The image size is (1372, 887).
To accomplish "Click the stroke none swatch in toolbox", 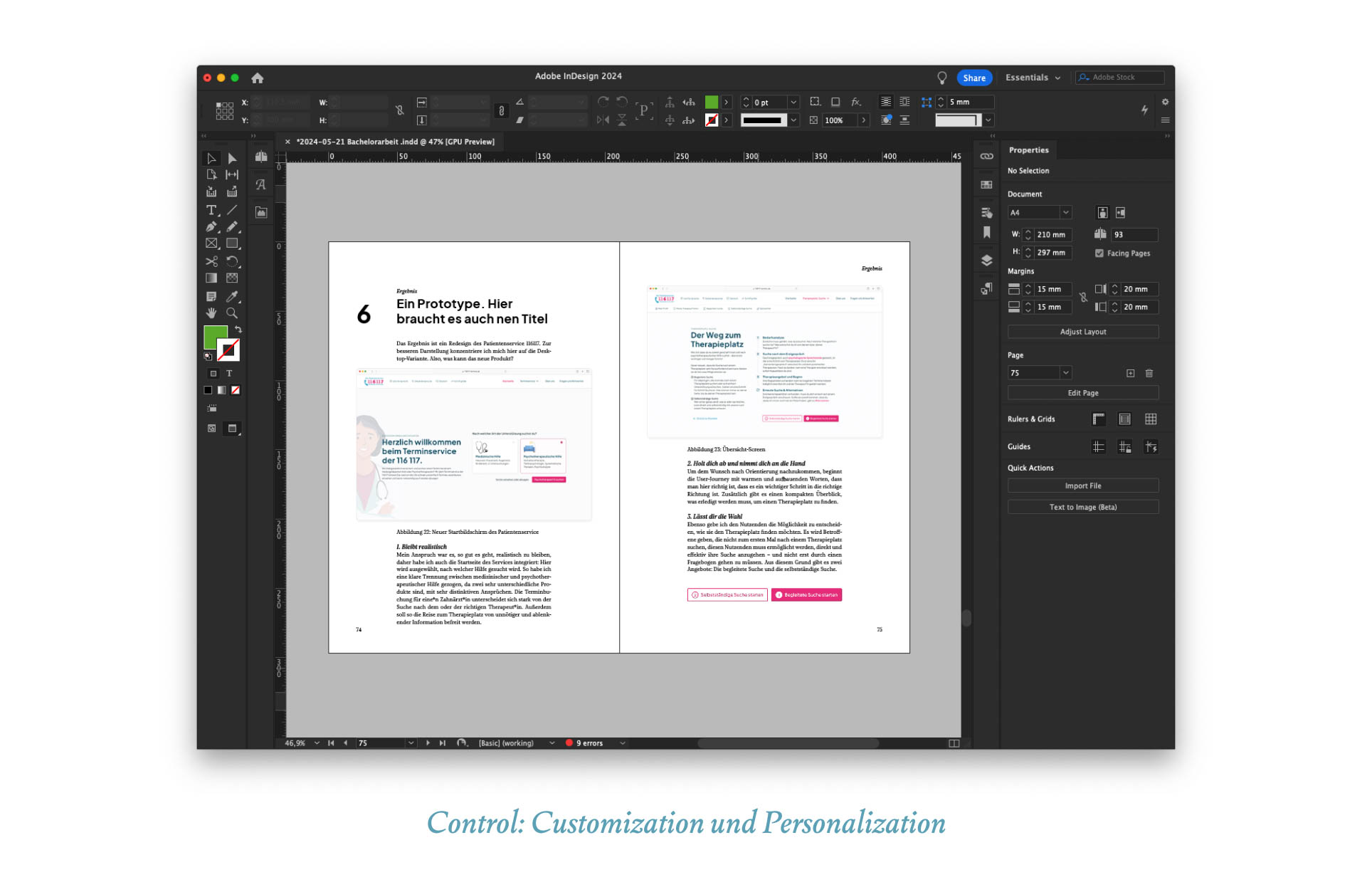I will (x=228, y=350).
